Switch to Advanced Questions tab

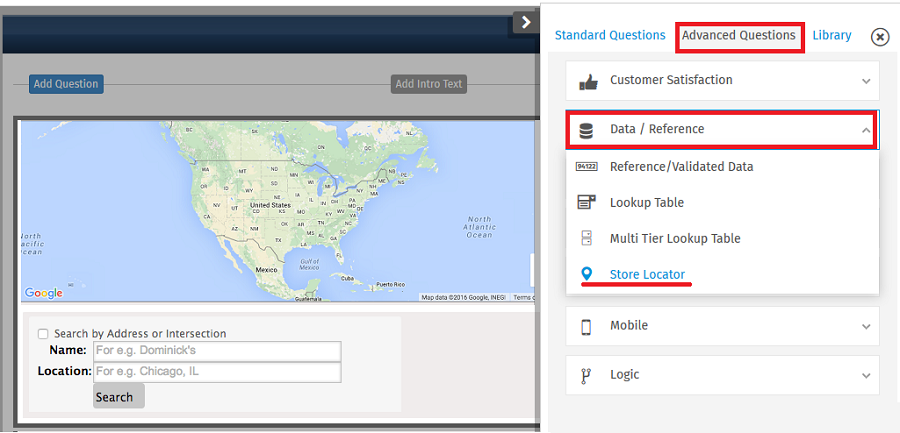(739, 36)
